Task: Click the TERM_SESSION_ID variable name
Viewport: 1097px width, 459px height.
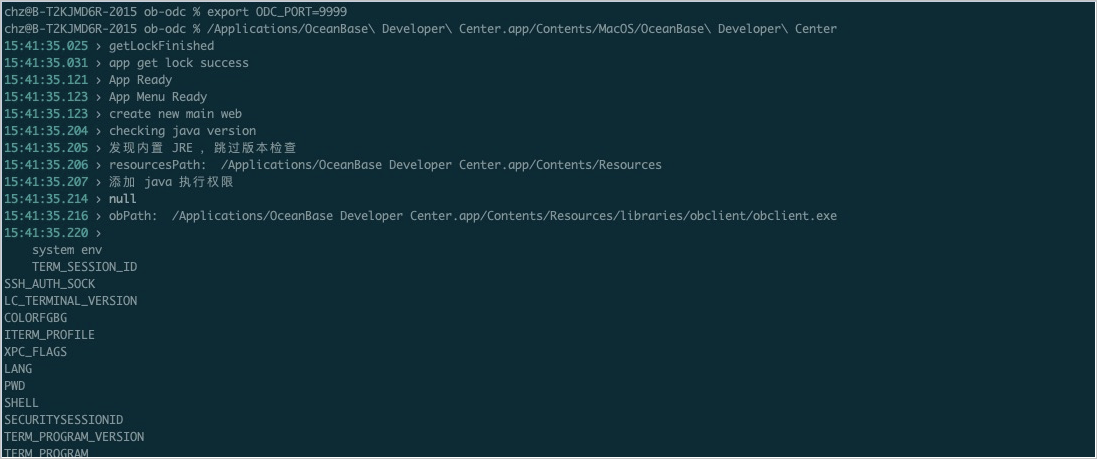Action: [84, 267]
